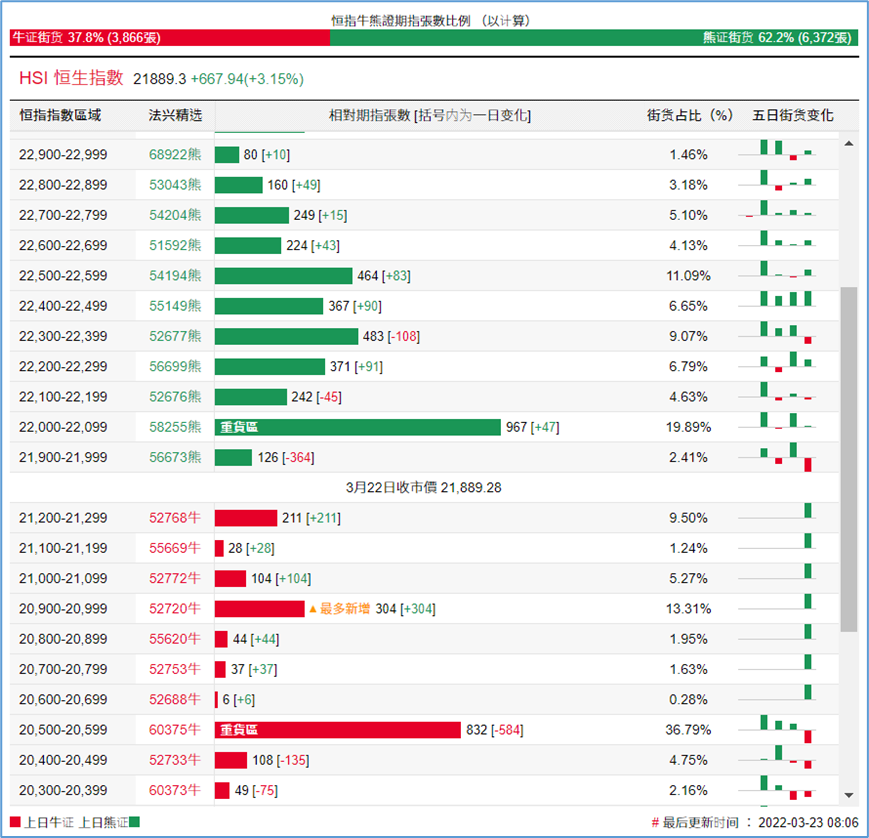
Task: Click the vertical scrollbar thumb
Action: [849, 460]
